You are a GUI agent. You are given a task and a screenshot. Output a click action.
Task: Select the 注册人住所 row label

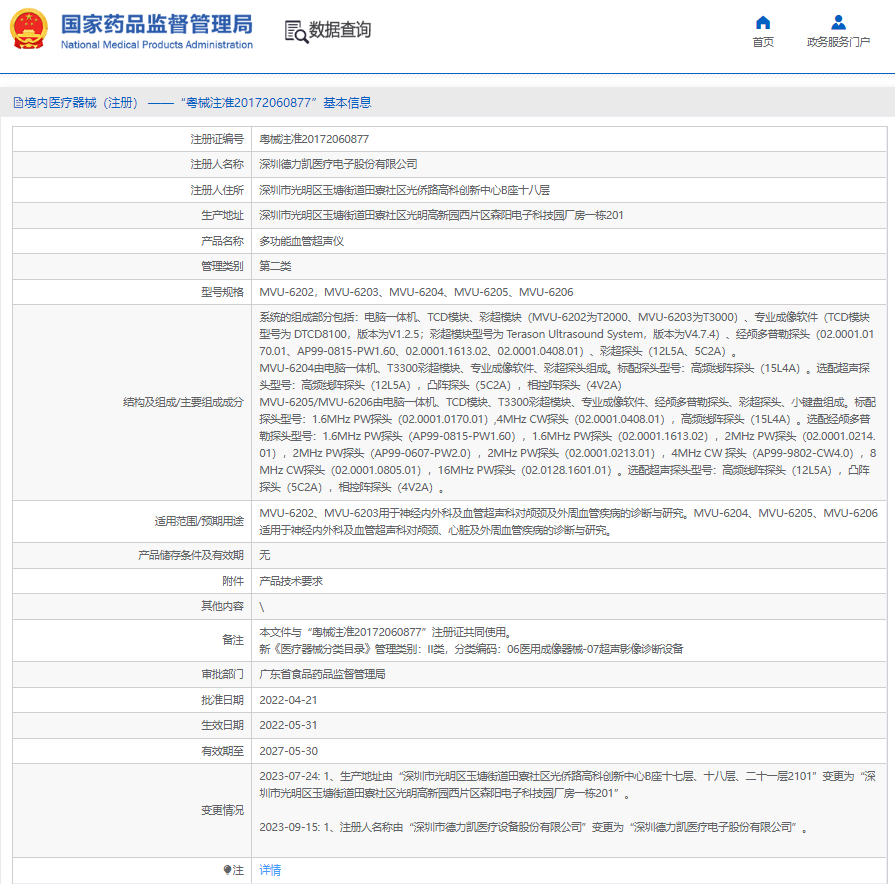[217, 190]
